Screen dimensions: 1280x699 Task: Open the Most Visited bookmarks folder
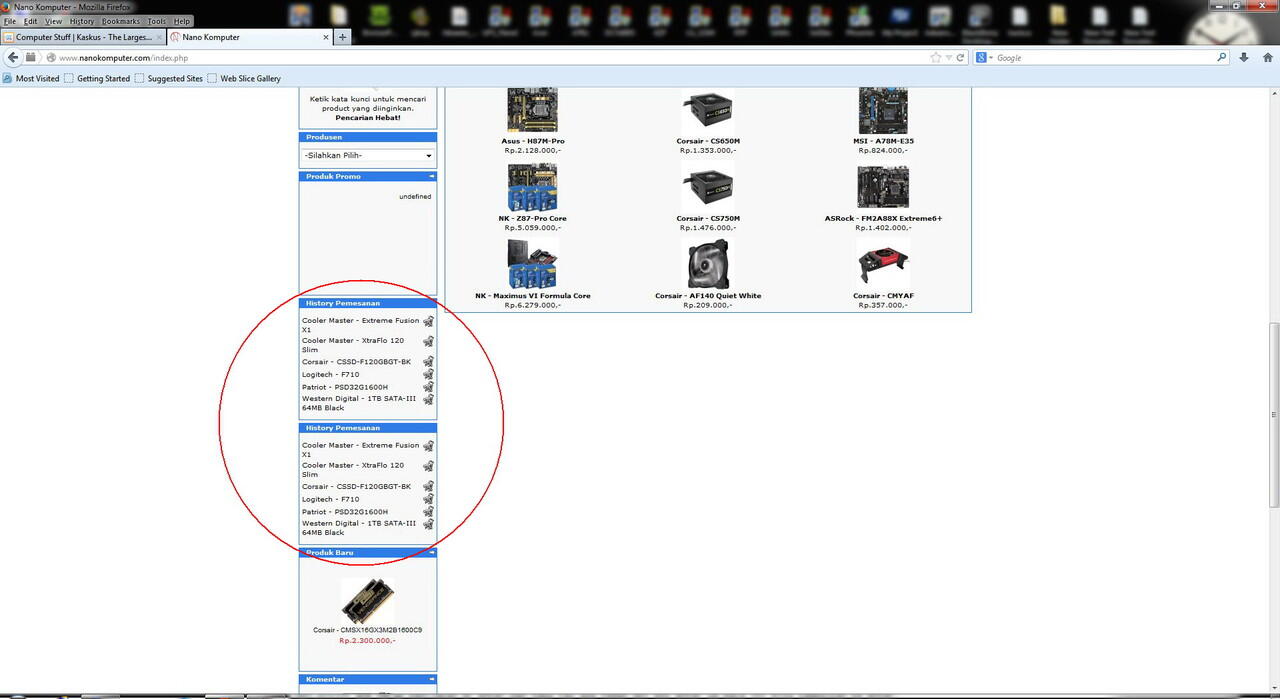point(31,78)
